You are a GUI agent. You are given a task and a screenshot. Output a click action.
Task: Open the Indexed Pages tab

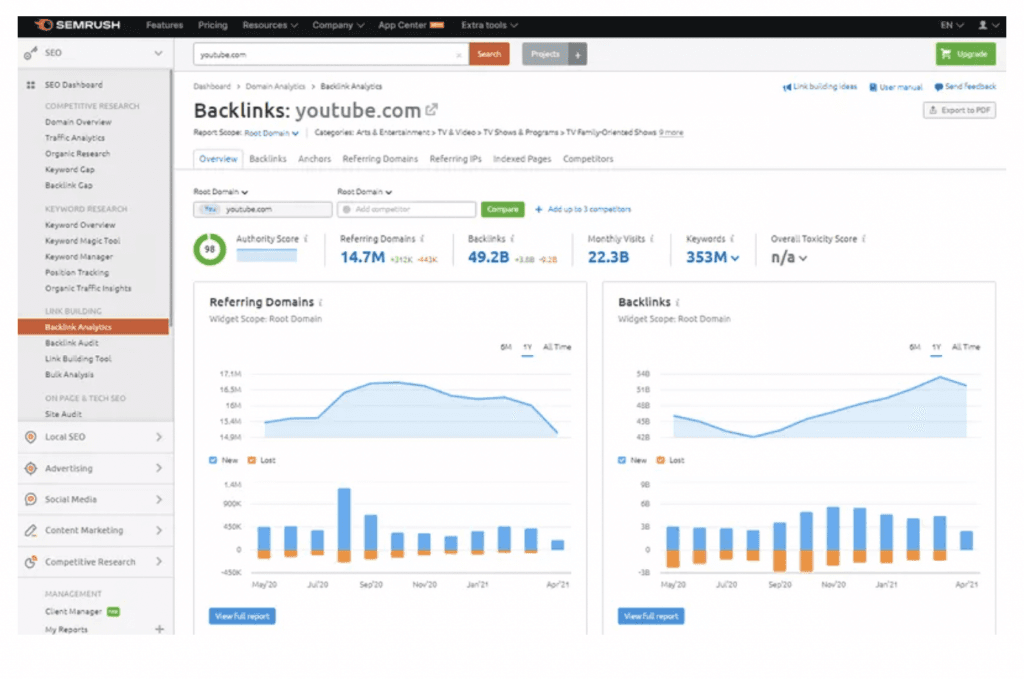click(522, 159)
